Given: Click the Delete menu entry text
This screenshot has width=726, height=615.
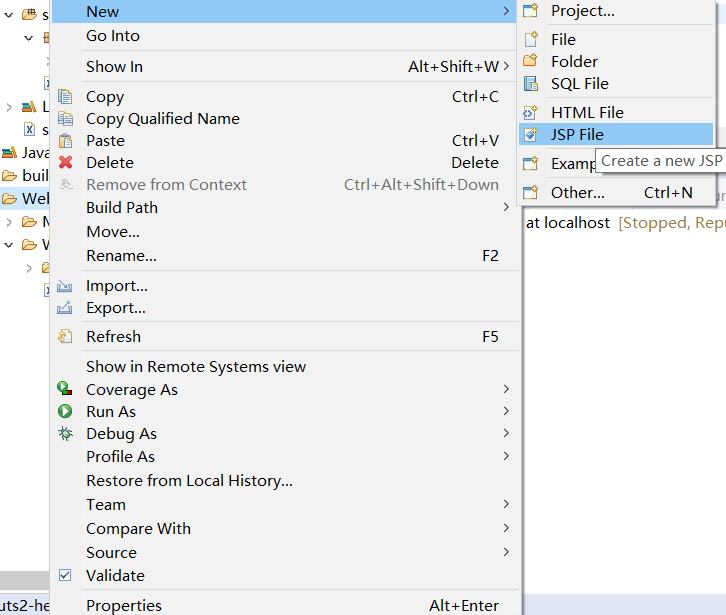Looking at the screenshot, I should point(110,163).
